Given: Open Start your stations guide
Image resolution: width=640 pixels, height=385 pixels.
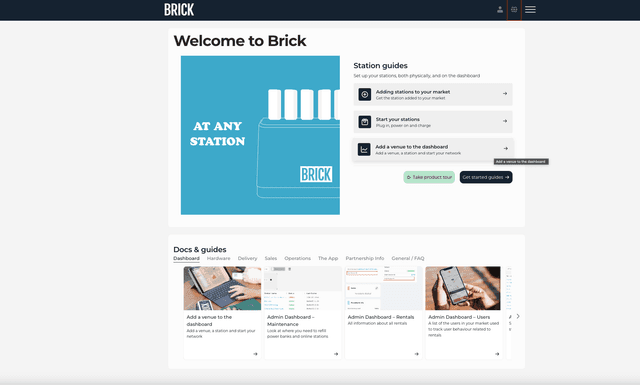Looking at the screenshot, I should pyautogui.click(x=433, y=122).
